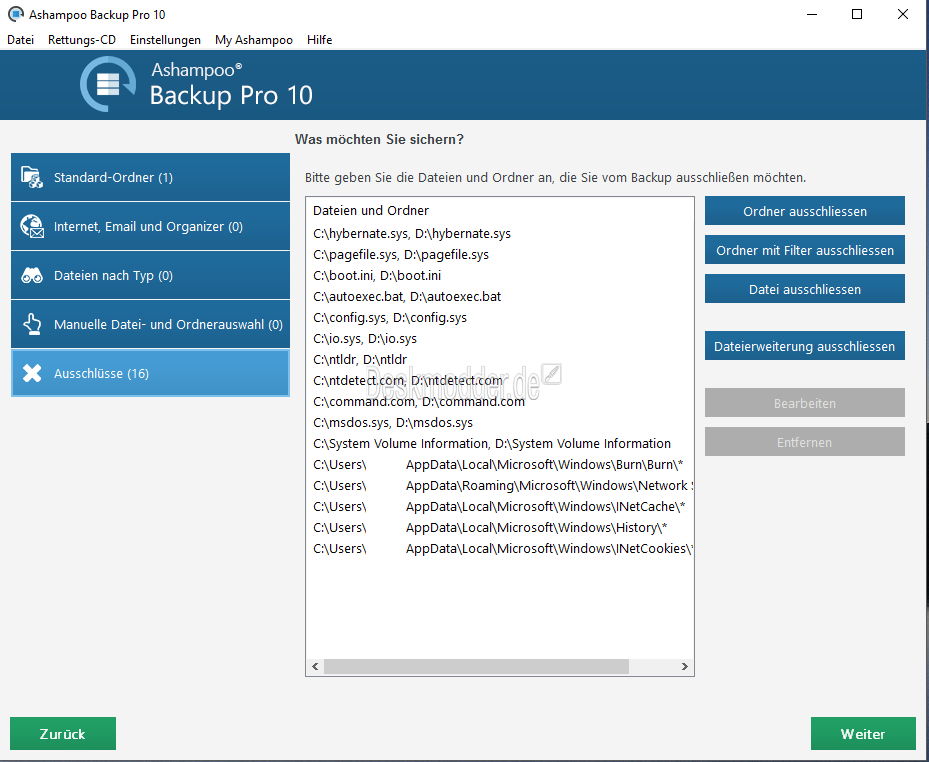Click the Ordner ausschliessen button
Viewport: 929px width, 762px height.
tap(805, 211)
